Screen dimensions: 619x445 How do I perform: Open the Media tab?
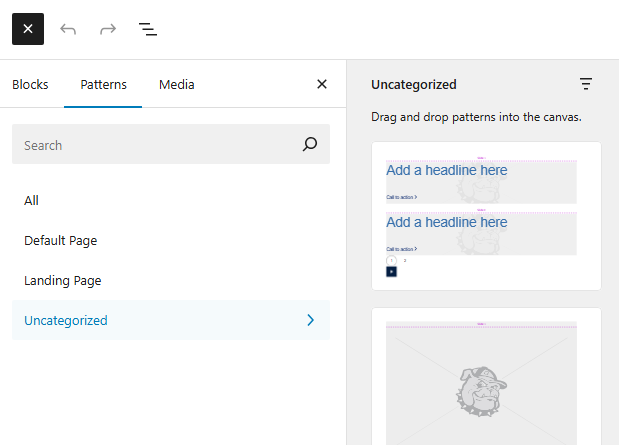pos(176,84)
